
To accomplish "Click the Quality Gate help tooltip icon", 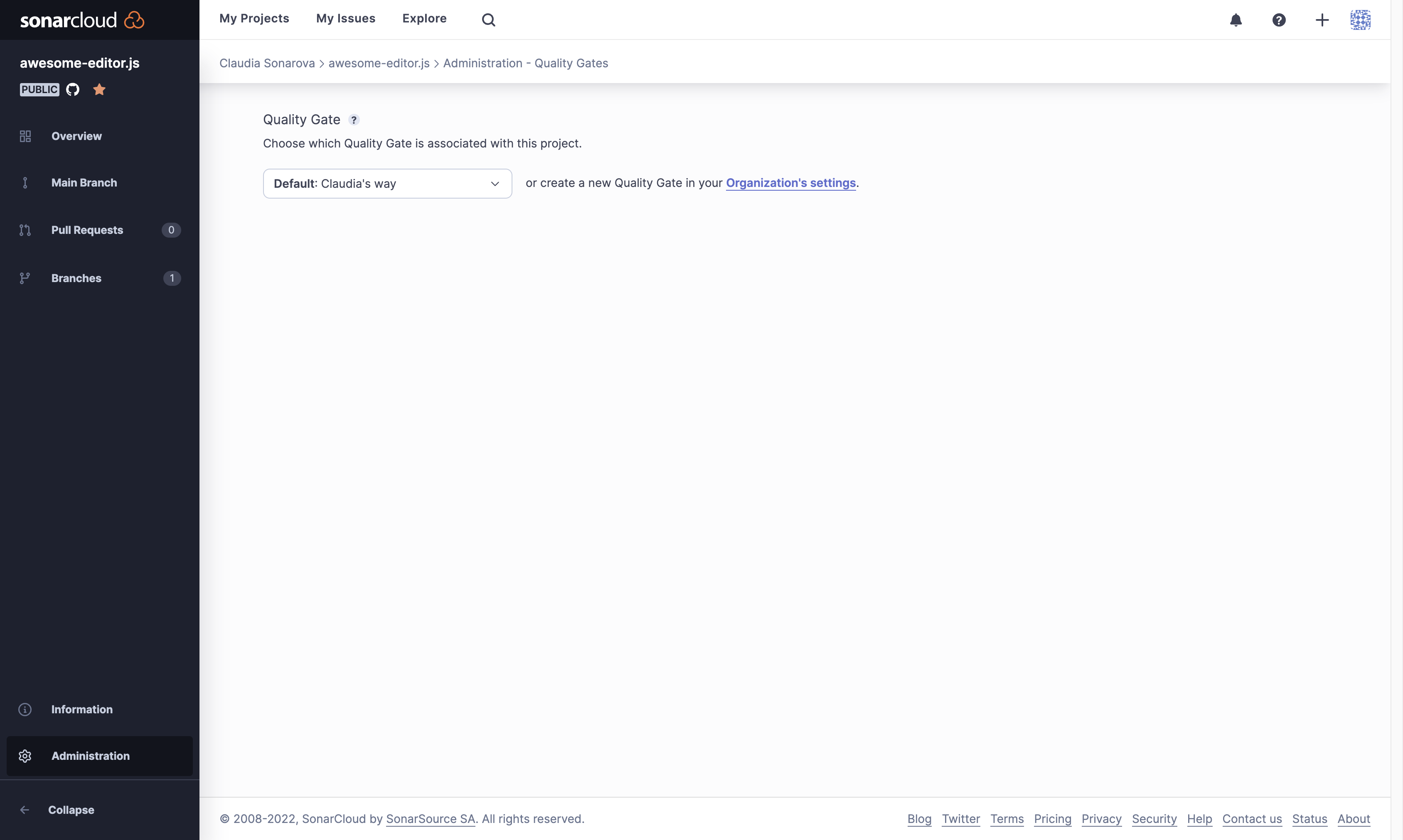I will tap(354, 120).
